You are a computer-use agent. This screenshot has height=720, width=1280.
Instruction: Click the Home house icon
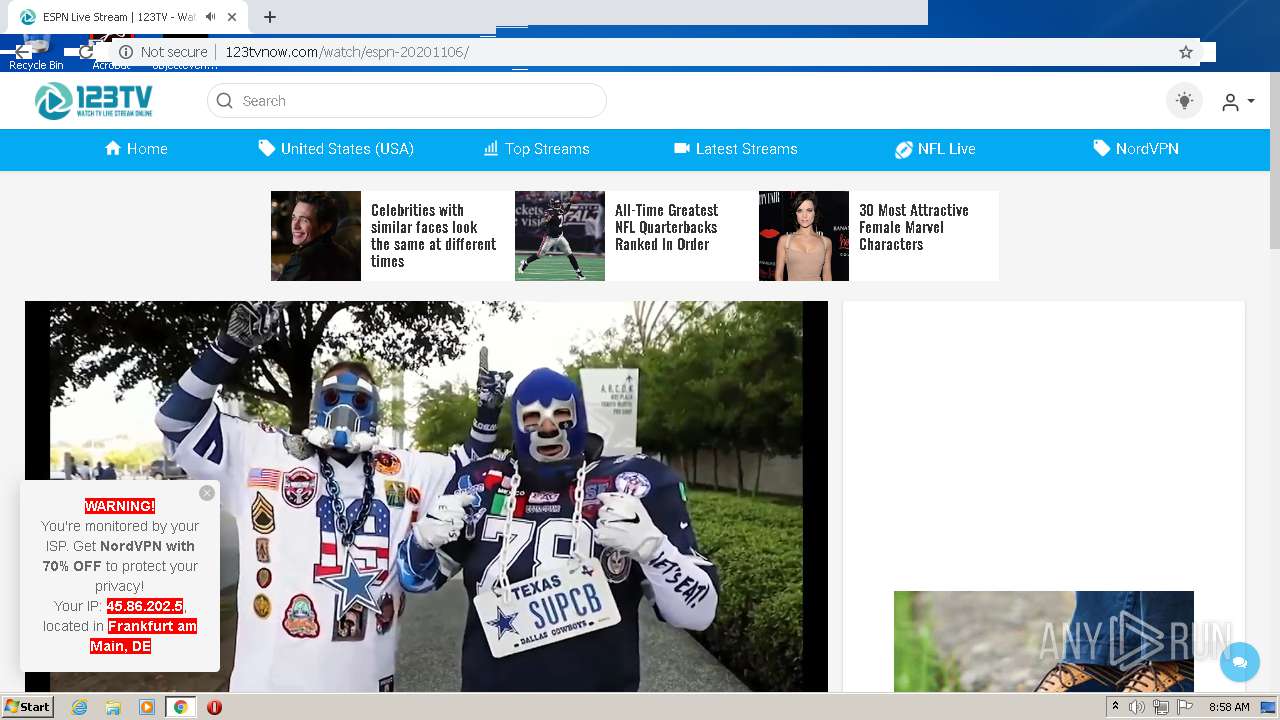[x=113, y=148]
